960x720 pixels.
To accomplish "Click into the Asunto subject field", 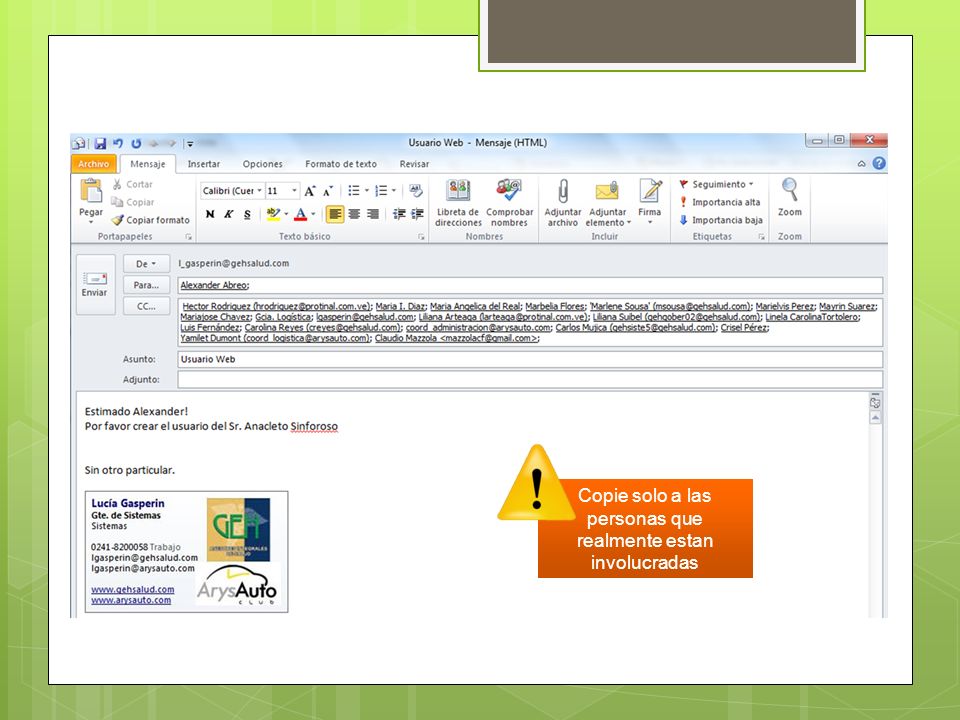I will point(530,359).
